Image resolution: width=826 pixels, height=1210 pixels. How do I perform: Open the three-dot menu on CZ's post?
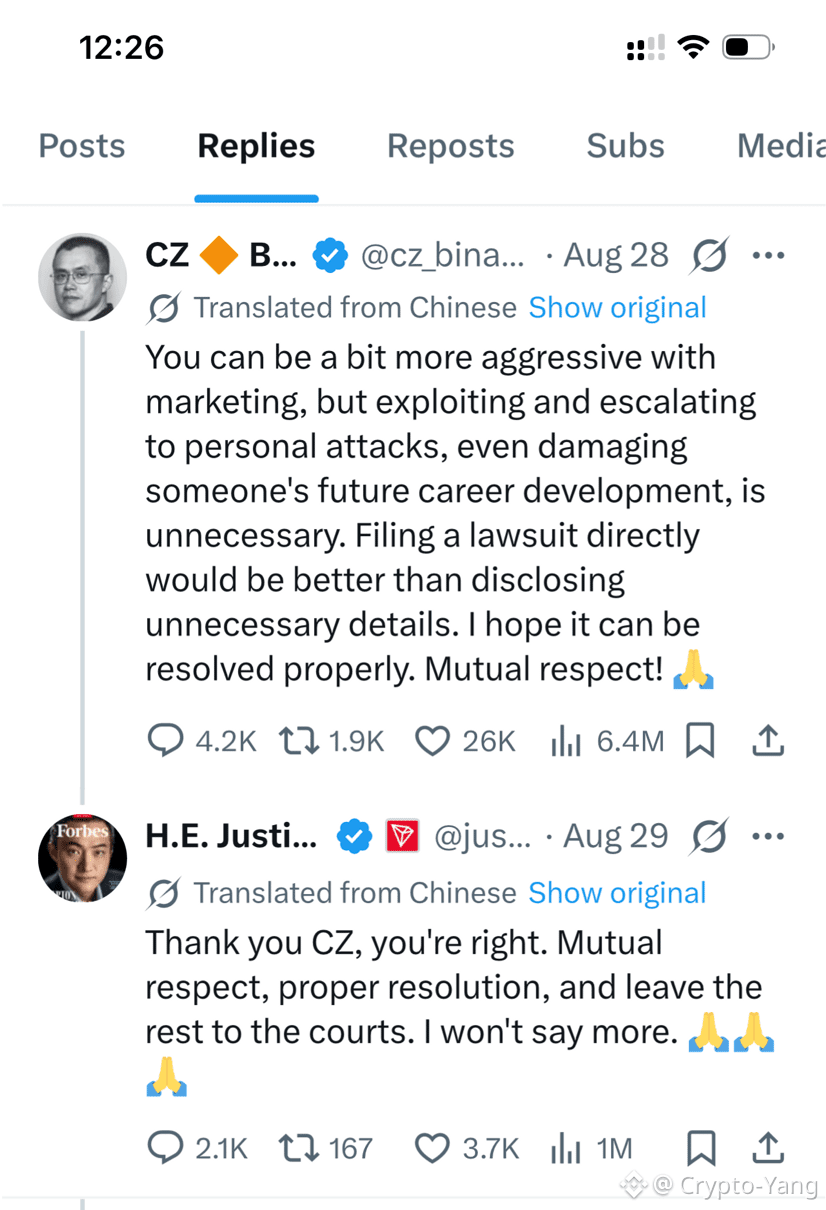click(768, 256)
